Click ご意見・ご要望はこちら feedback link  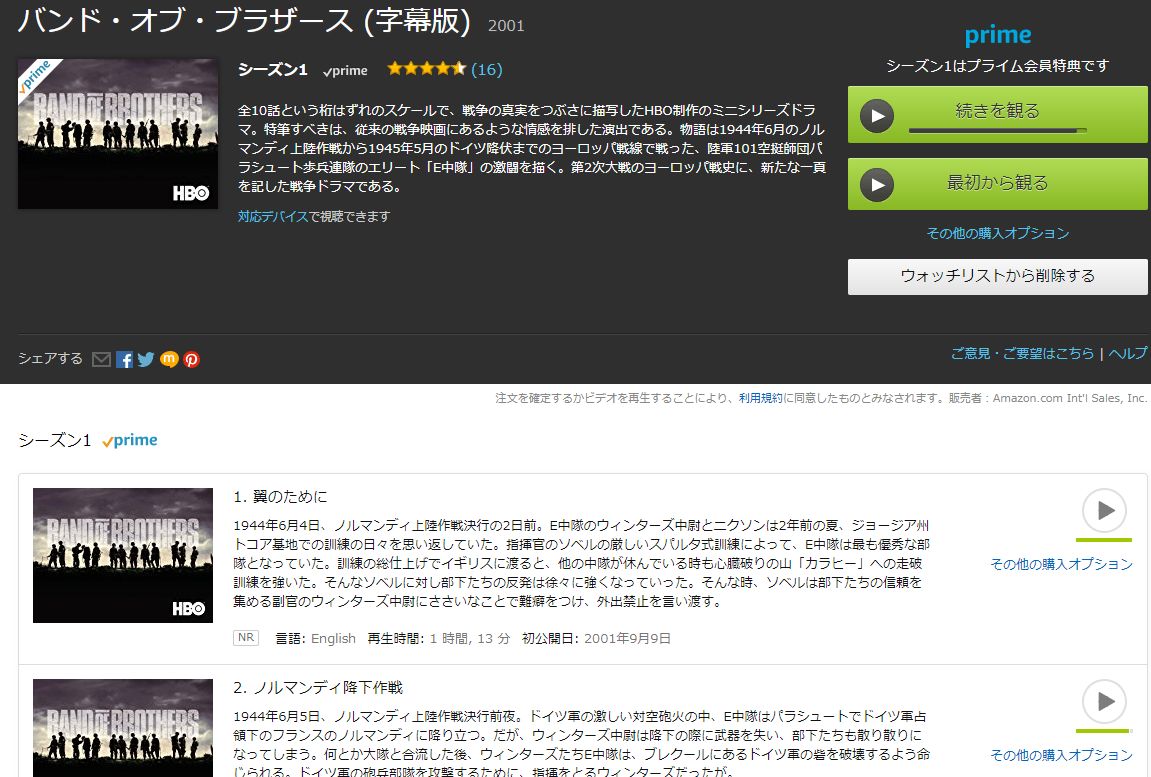[x=1022, y=353]
